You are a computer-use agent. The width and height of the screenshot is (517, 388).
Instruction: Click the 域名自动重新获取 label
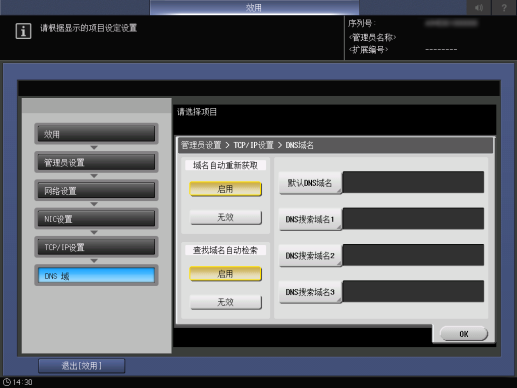click(x=225, y=165)
